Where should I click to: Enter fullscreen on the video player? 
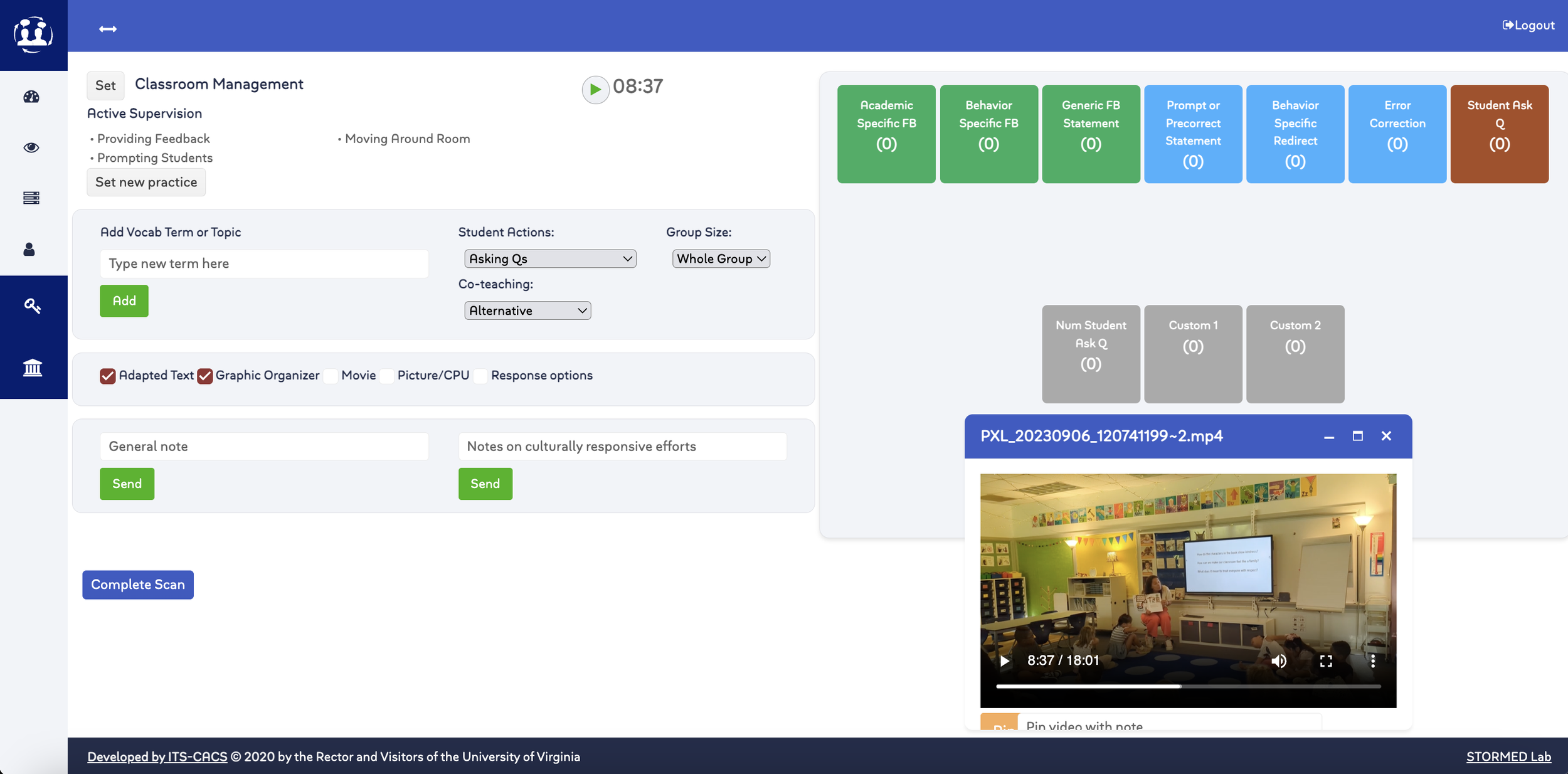pyautogui.click(x=1326, y=661)
